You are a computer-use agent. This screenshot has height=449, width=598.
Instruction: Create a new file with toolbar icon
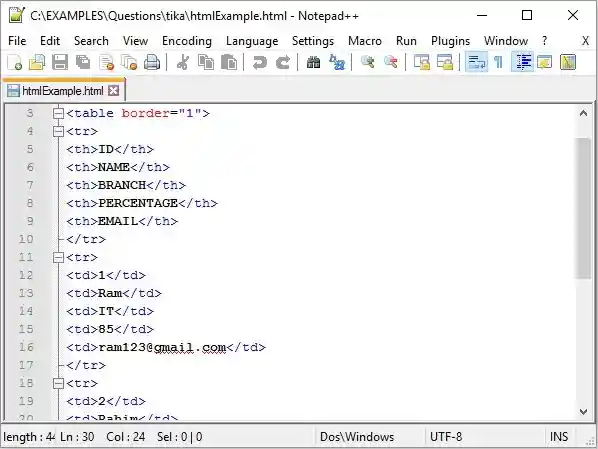click(x=14, y=62)
